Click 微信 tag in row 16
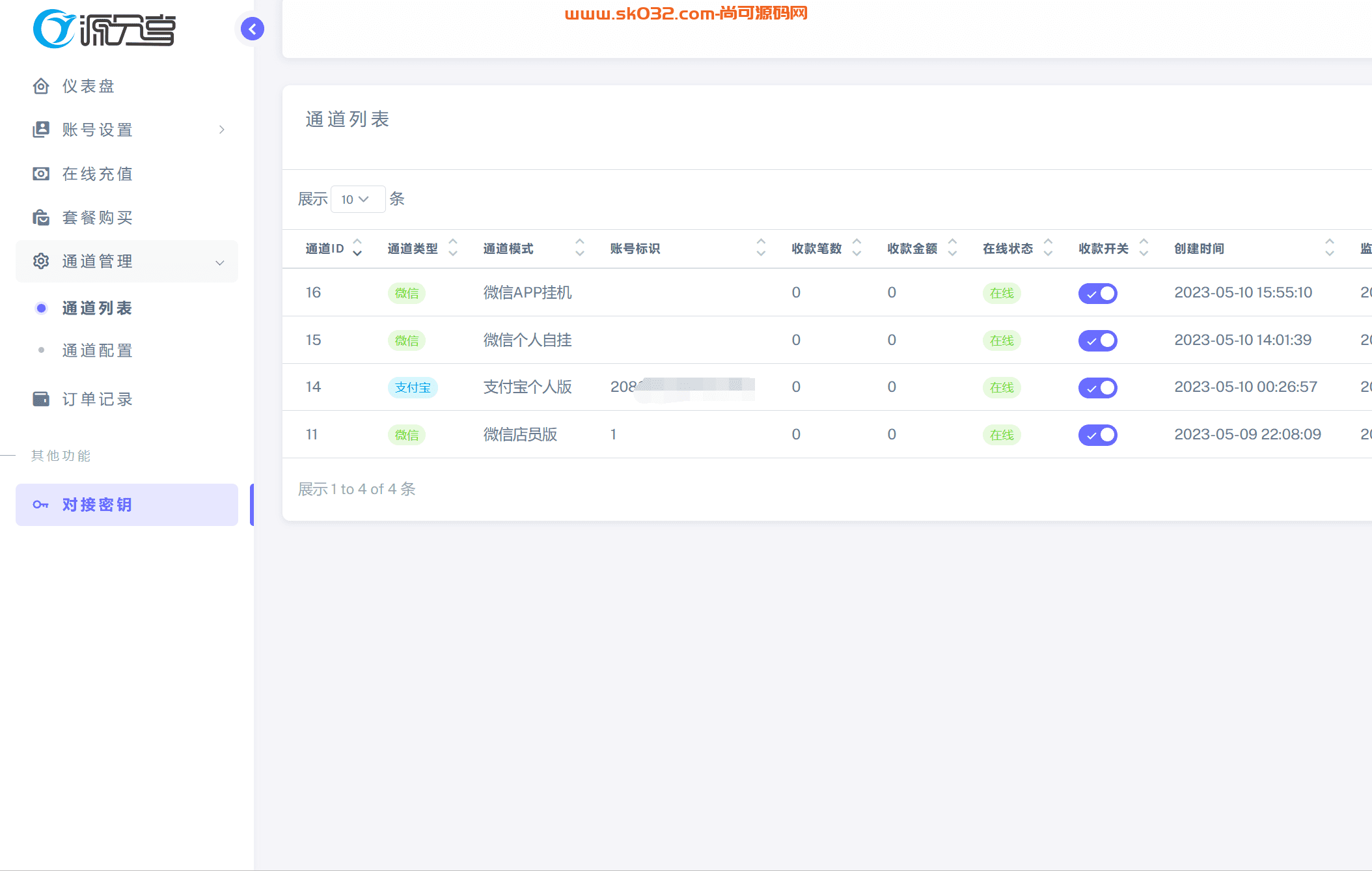The height and width of the screenshot is (871, 1372). (407, 294)
